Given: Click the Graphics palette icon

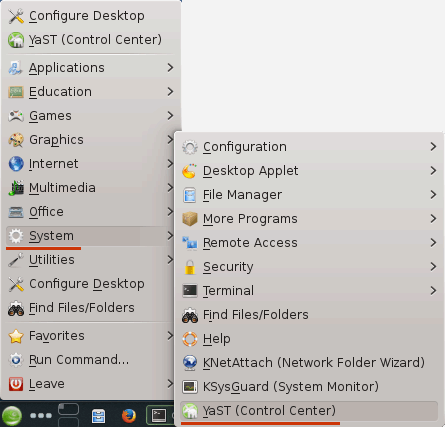Looking at the screenshot, I should tap(16, 140).
